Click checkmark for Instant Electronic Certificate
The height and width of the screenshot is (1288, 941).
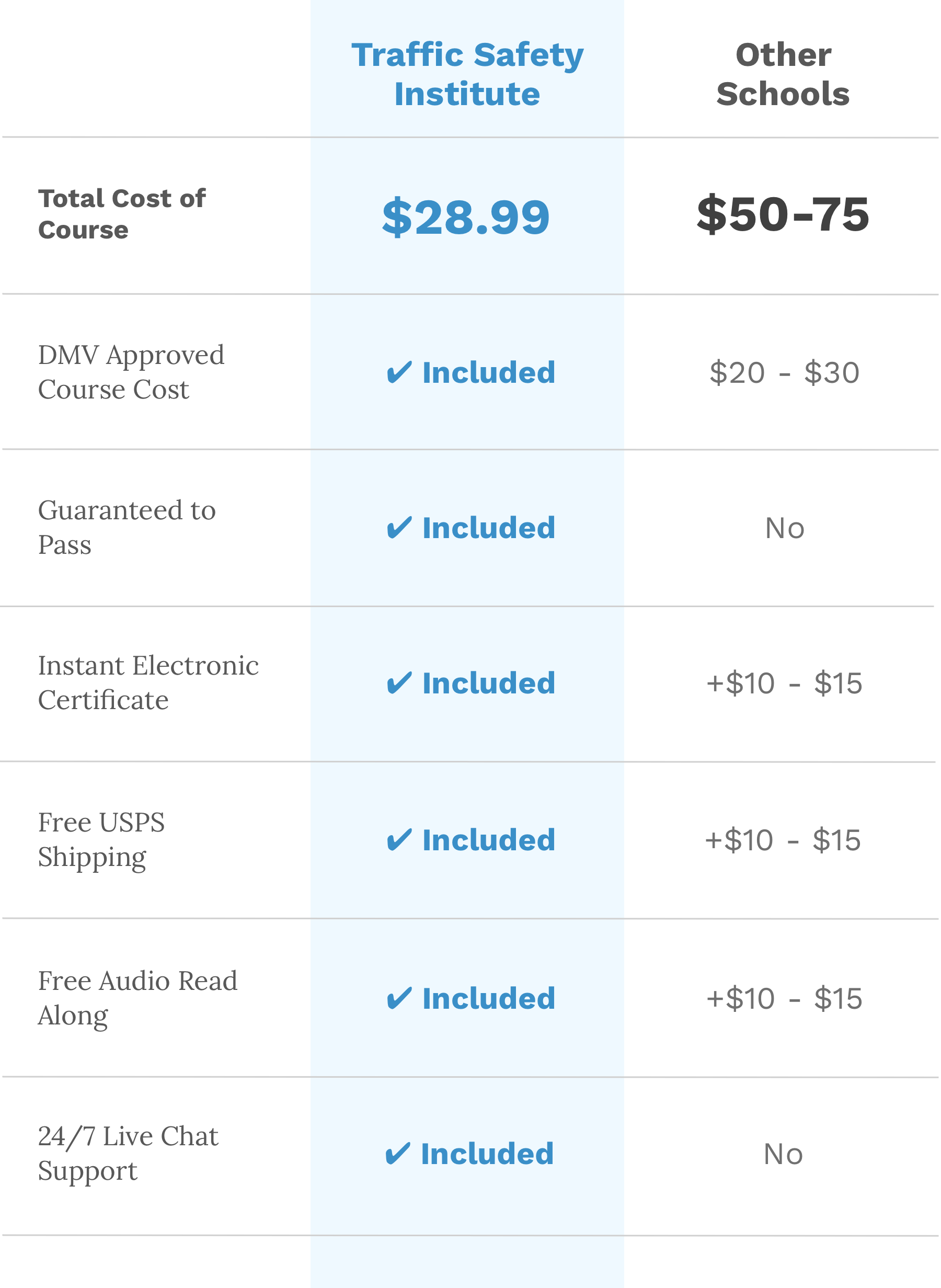coord(399,683)
